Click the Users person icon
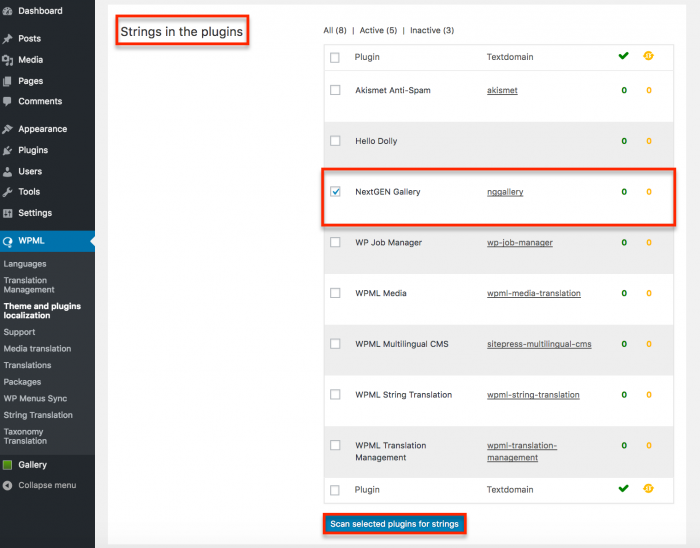 7,171
